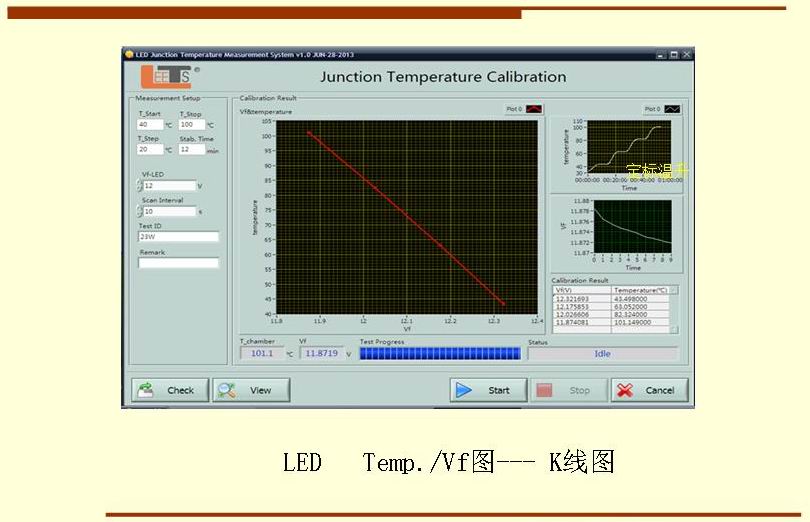Cancel the calibration with the Cancel button
This screenshot has height=522, width=810.
pyautogui.click(x=650, y=390)
